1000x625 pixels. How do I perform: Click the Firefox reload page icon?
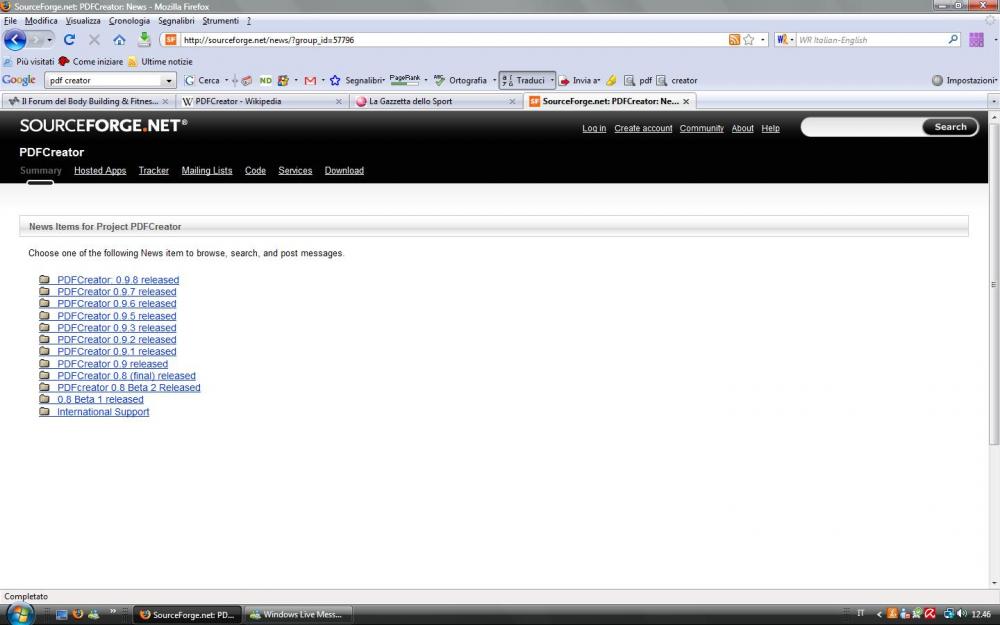69,40
